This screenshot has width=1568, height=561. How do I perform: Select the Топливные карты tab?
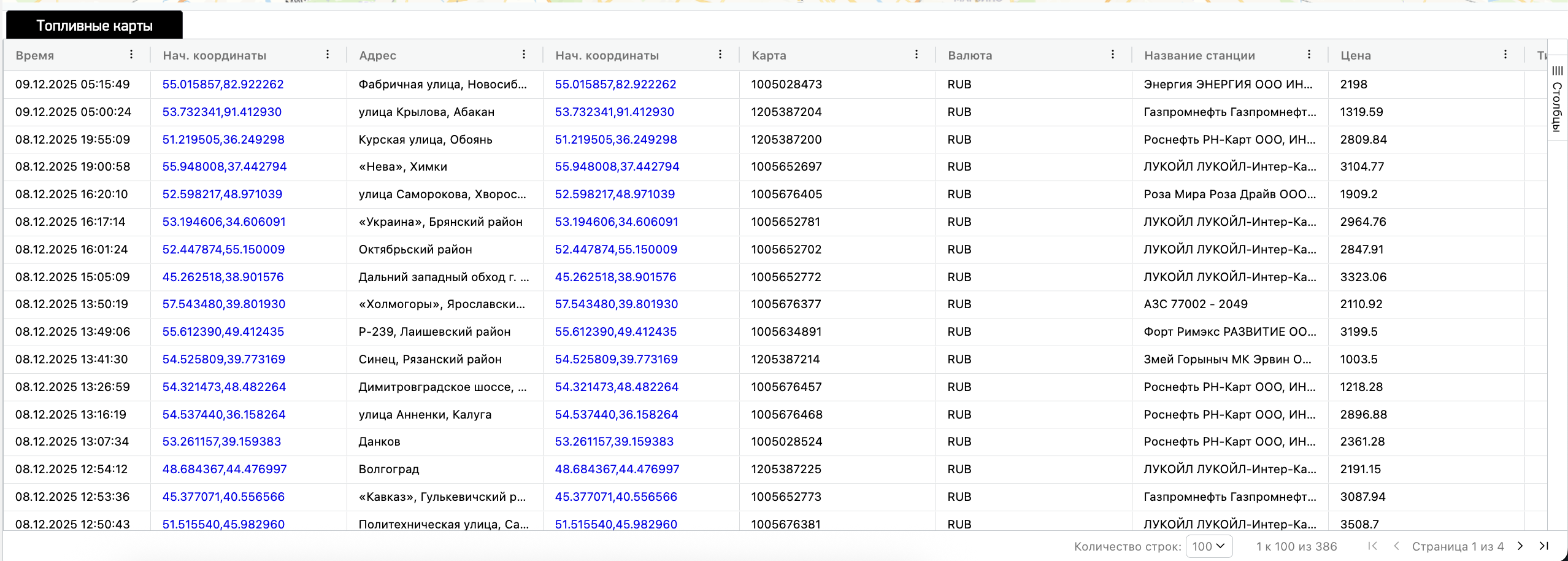click(94, 26)
